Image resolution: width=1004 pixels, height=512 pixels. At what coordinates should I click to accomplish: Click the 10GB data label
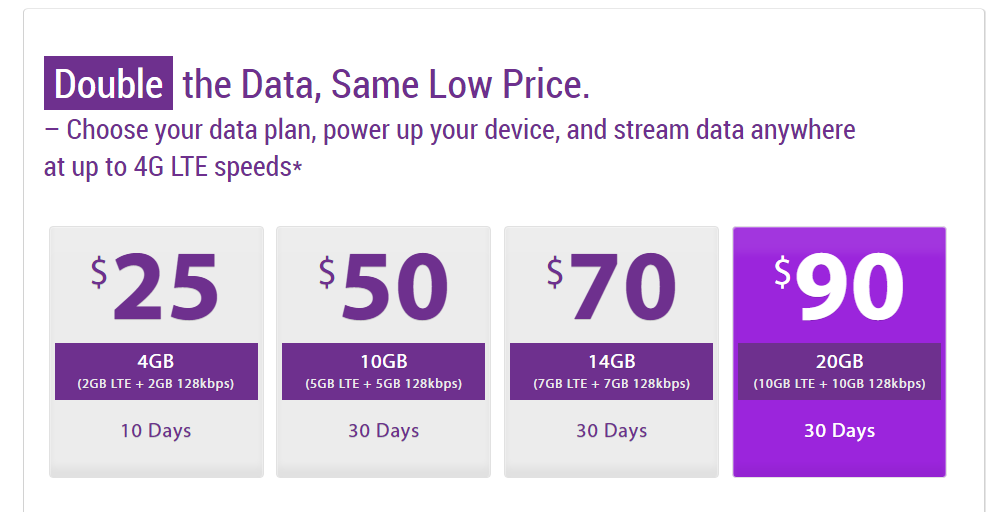click(383, 362)
